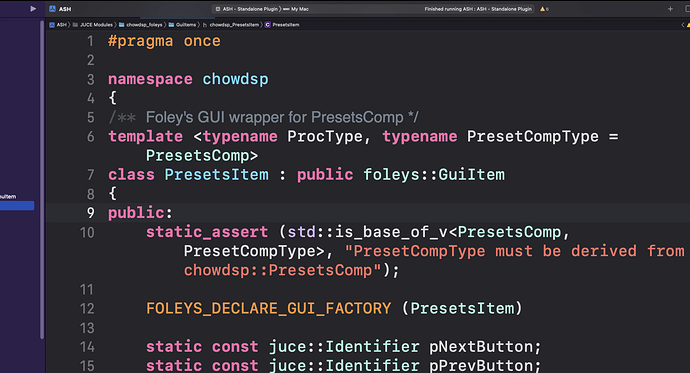Open the PresetsItem class symbol in jump bar
Viewport: 690px width, 373px height.
[x=282, y=25]
